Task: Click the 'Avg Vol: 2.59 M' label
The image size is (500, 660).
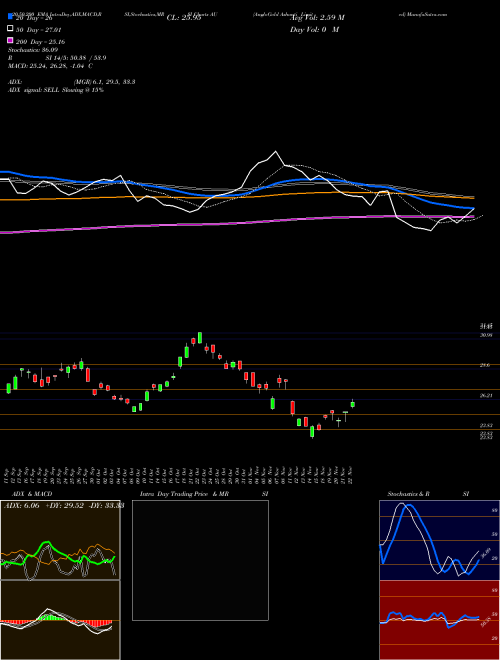Action: pyautogui.click(x=317, y=18)
